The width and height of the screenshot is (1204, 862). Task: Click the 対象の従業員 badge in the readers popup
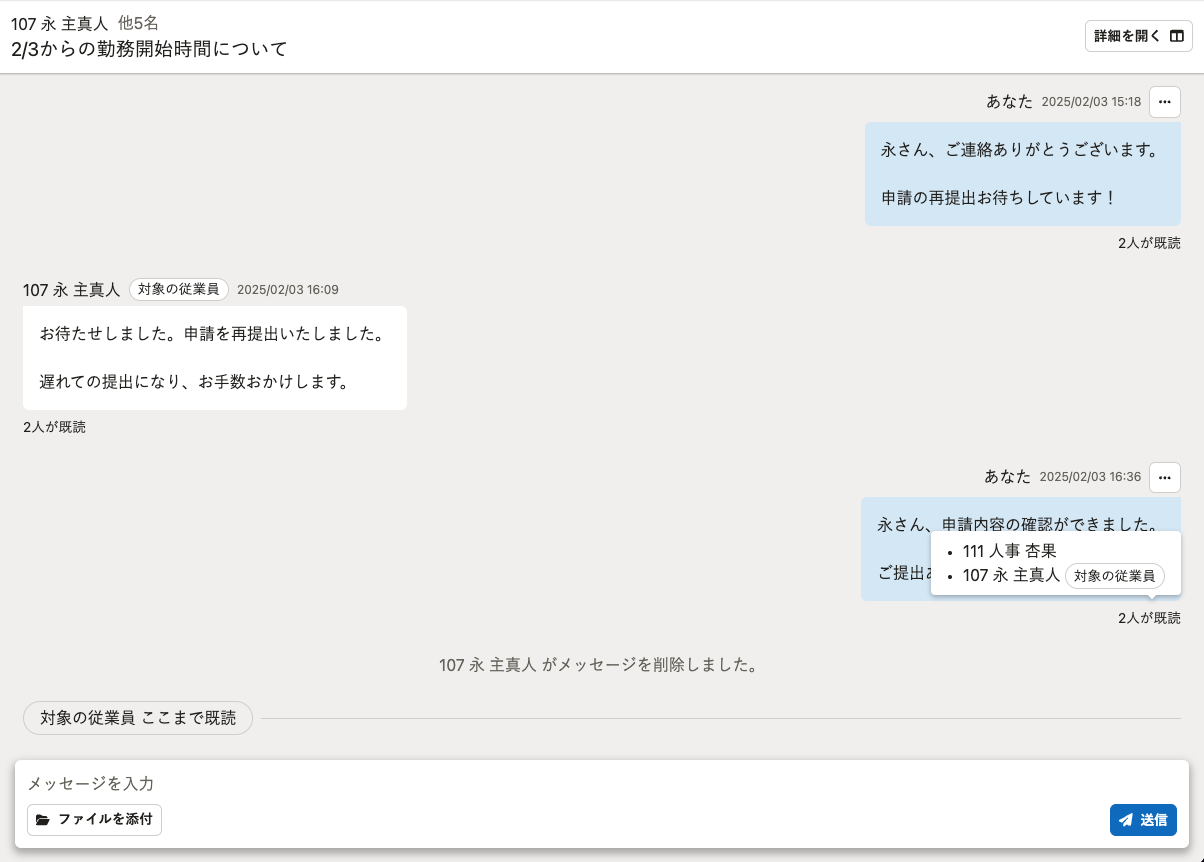[1114, 576]
